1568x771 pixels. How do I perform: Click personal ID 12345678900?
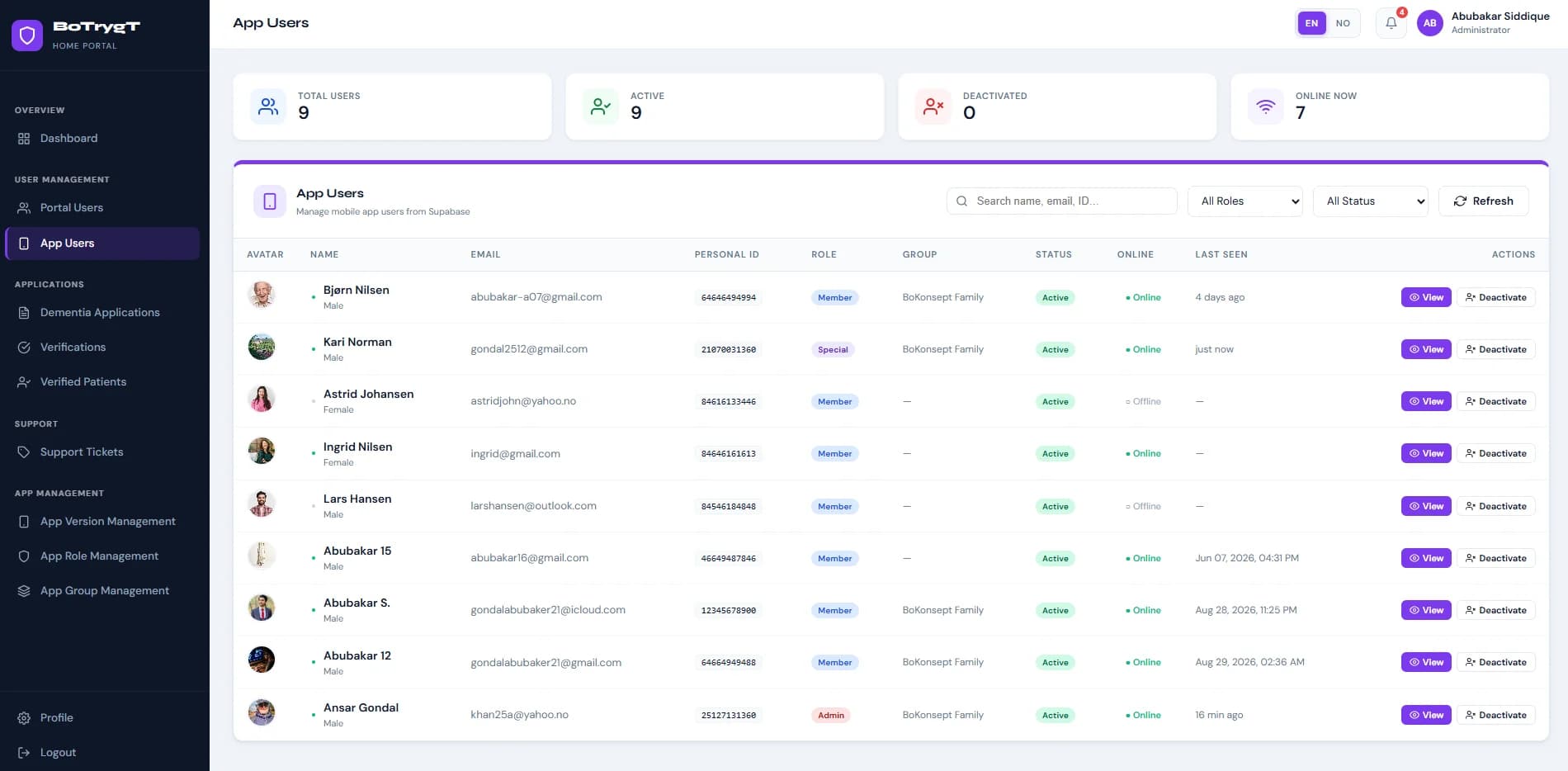(x=729, y=611)
